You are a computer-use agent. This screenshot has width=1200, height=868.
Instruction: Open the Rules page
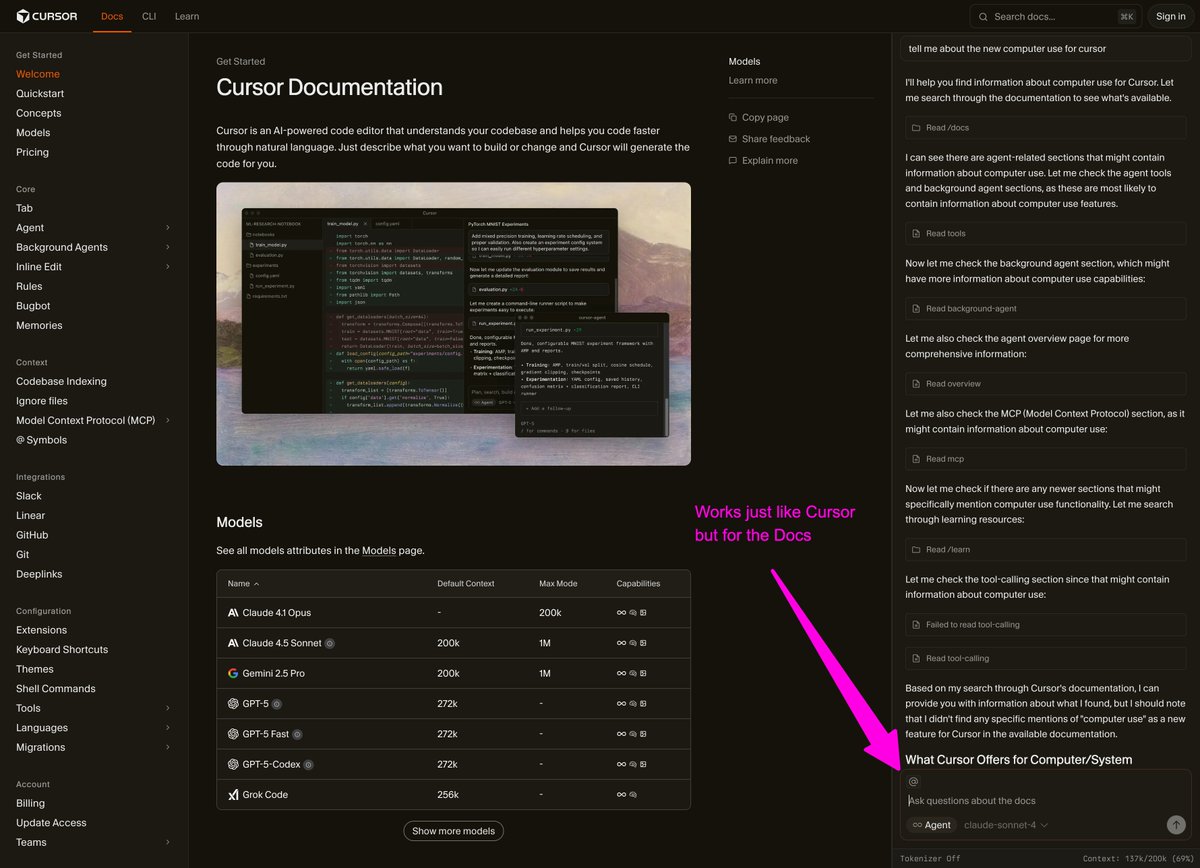tap(29, 286)
